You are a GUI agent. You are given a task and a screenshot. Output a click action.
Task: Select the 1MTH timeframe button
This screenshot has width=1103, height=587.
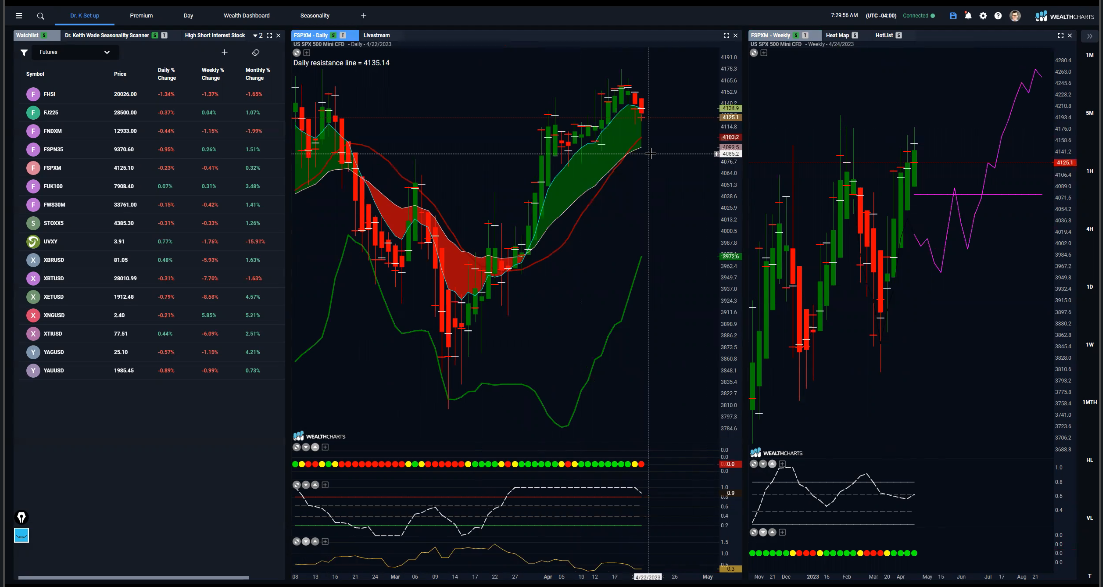pyautogui.click(x=1090, y=402)
